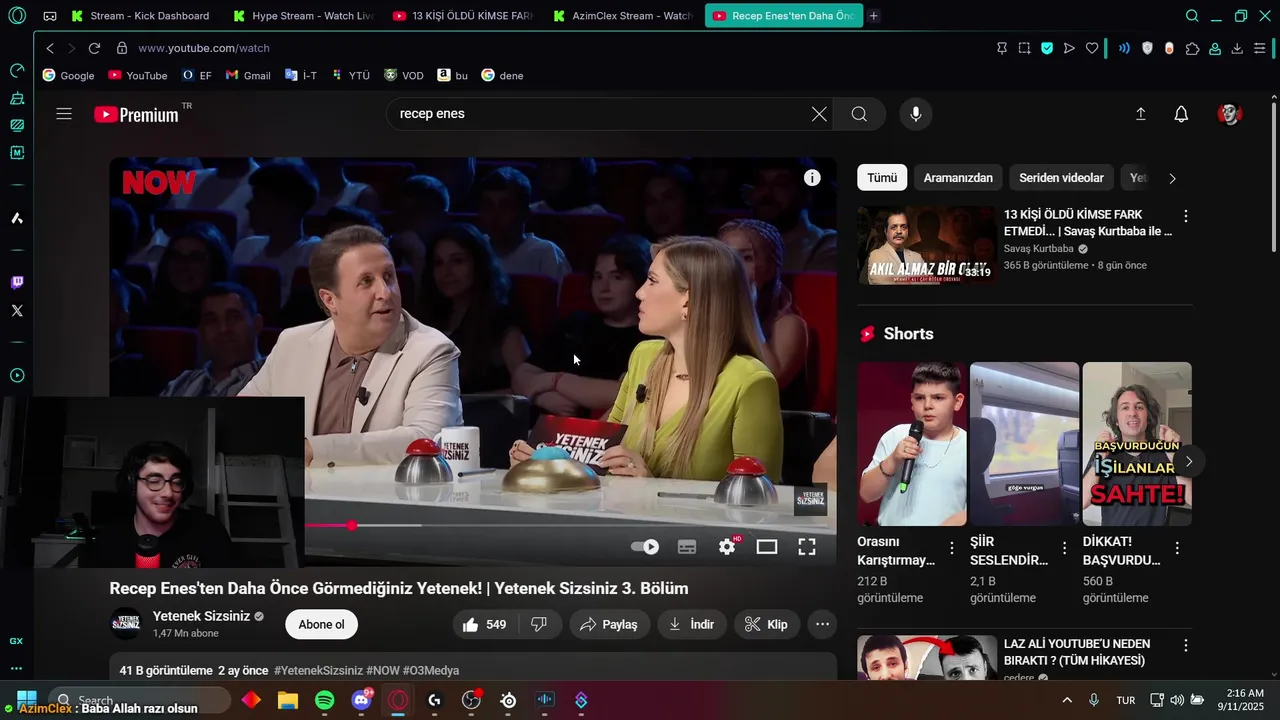Screen dimensions: 1280x720
Task: Toggle subtitles in the video player
Action: pyautogui.click(x=687, y=546)
